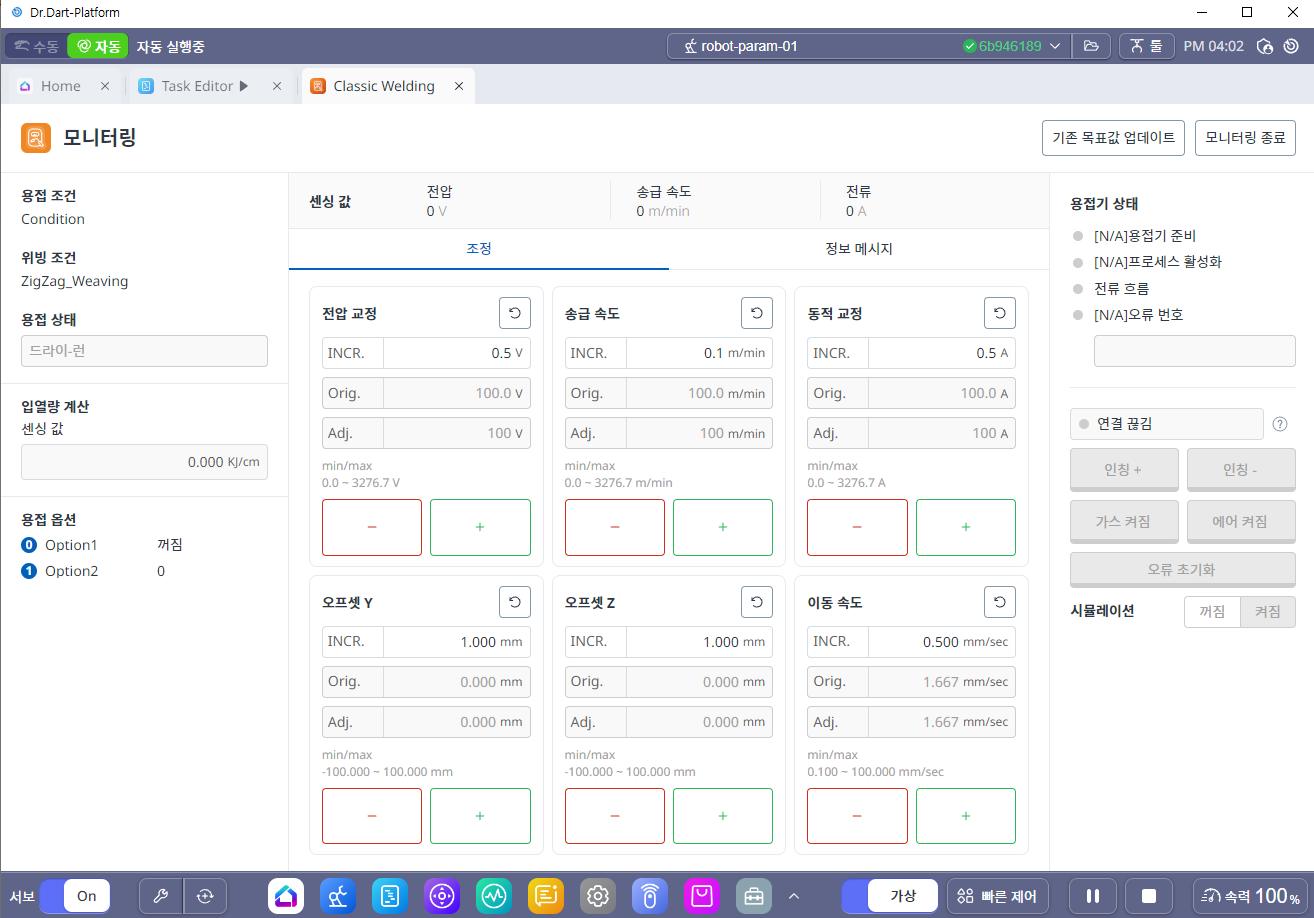Viewport: 1314px width, 918px height.
Task: Turn simulation off with 꺼짐
Action: (x=1211, y=612)
